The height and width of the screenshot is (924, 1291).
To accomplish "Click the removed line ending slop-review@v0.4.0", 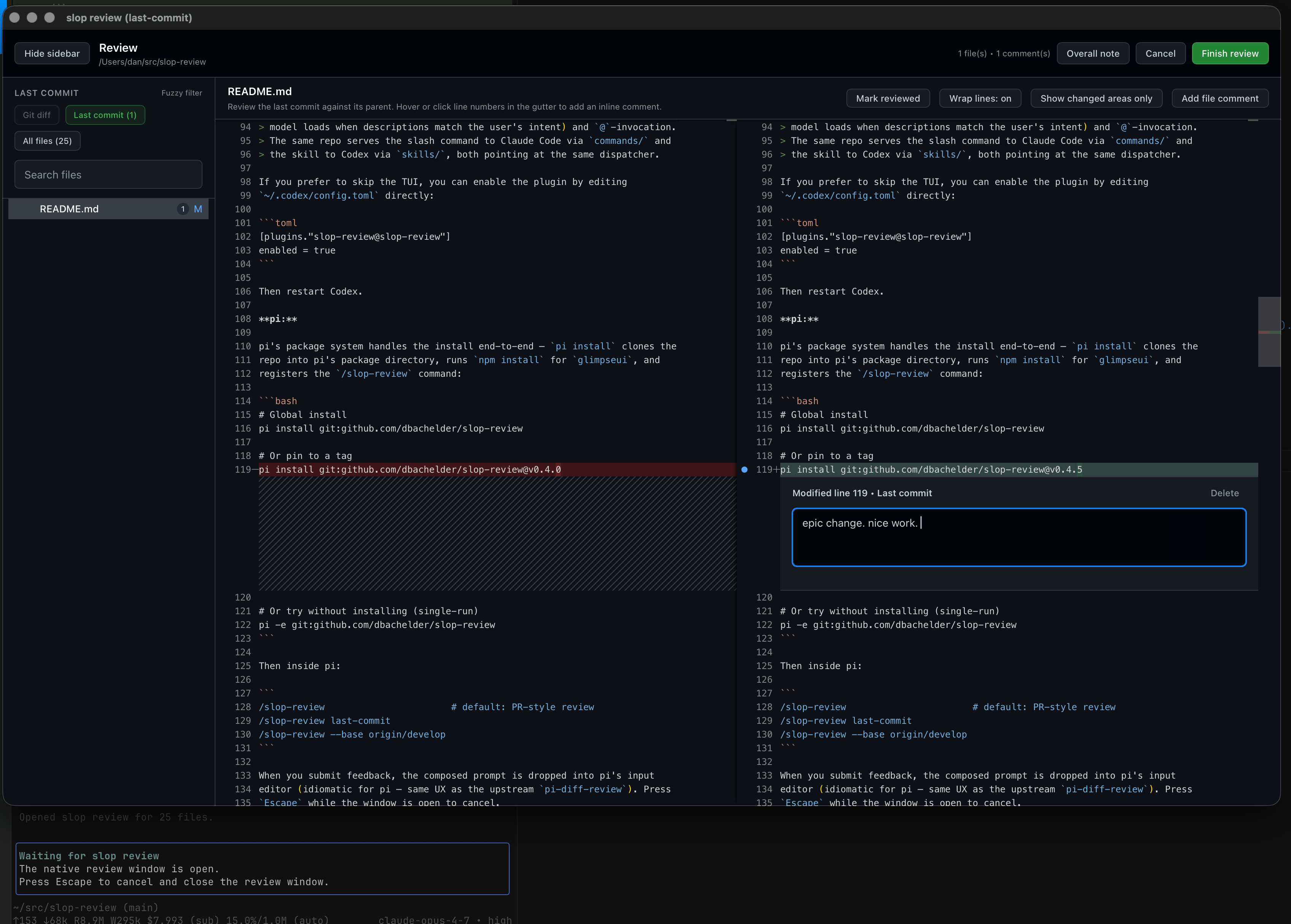I will [x=410, y=469].
